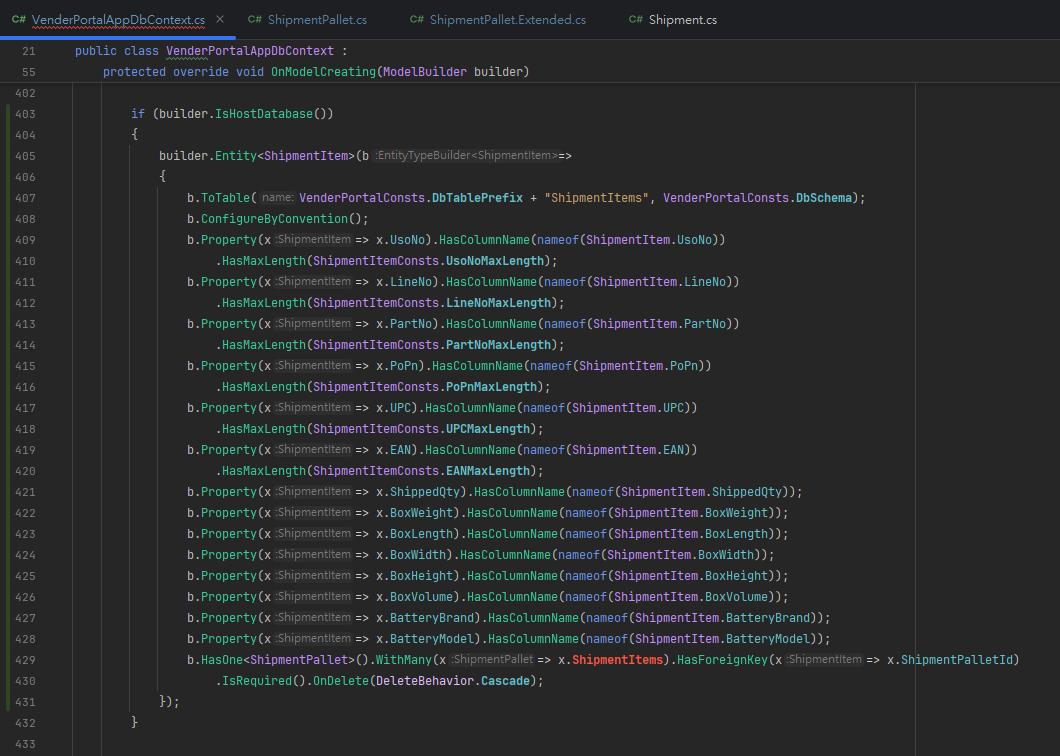
Task: Click the C# file icon on Shipment.cs tab
Action: (636, 19)
